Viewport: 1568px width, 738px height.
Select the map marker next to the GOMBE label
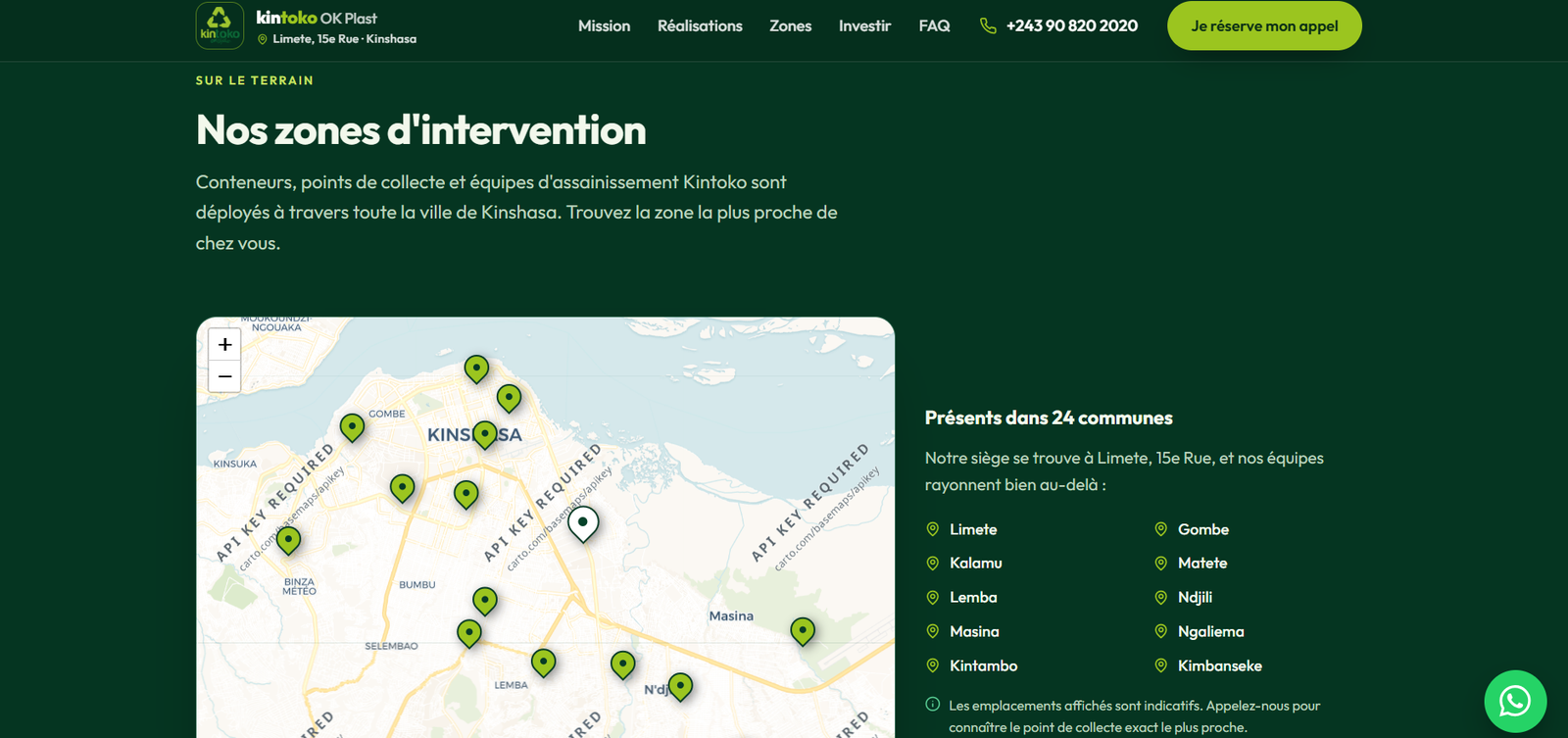click(352, 427)
